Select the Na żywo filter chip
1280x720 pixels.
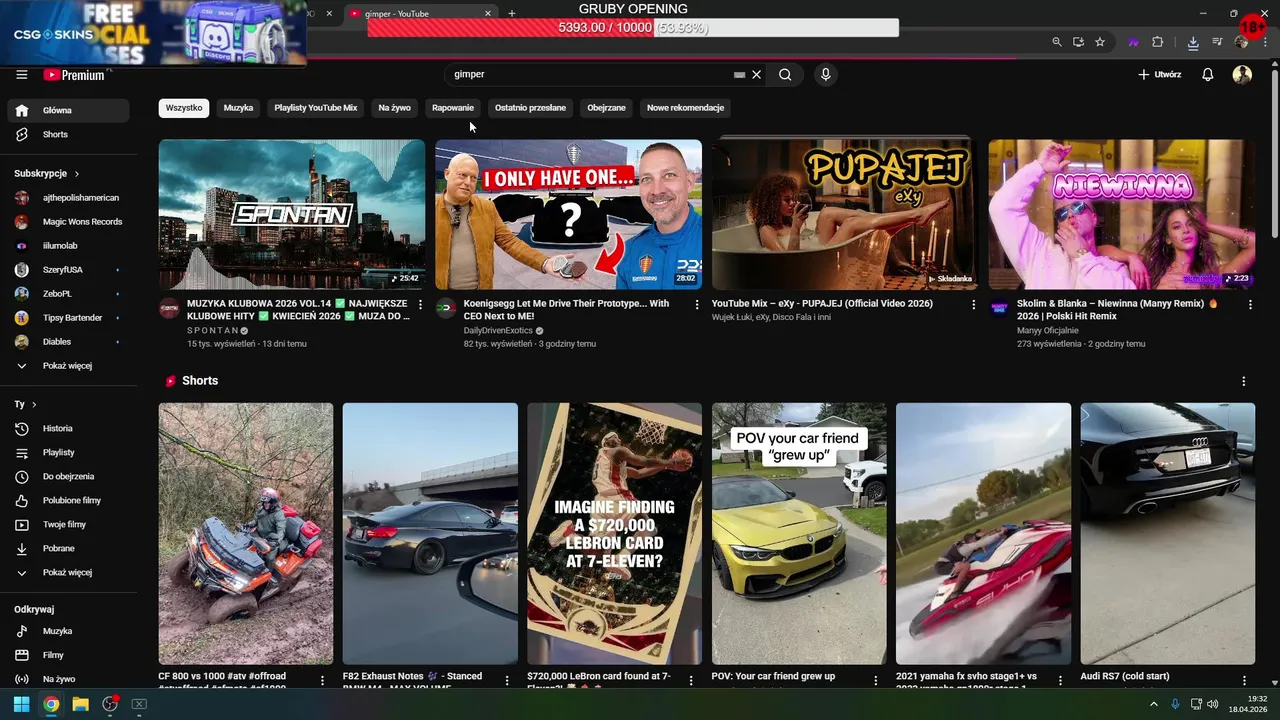pos(395,108)
